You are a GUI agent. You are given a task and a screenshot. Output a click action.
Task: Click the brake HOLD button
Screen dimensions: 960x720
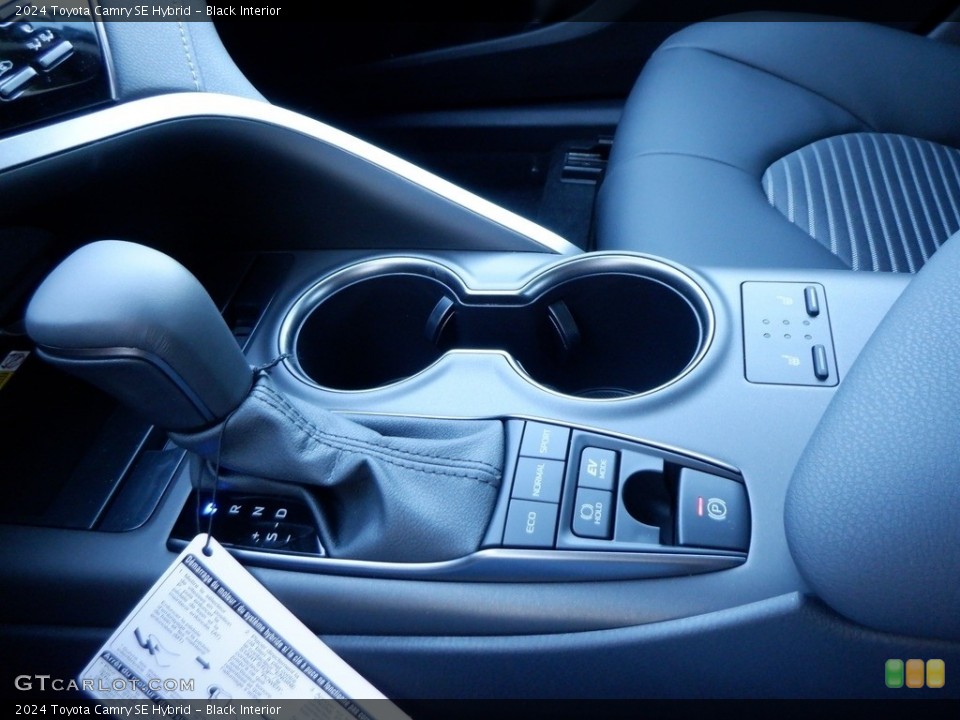591,513
